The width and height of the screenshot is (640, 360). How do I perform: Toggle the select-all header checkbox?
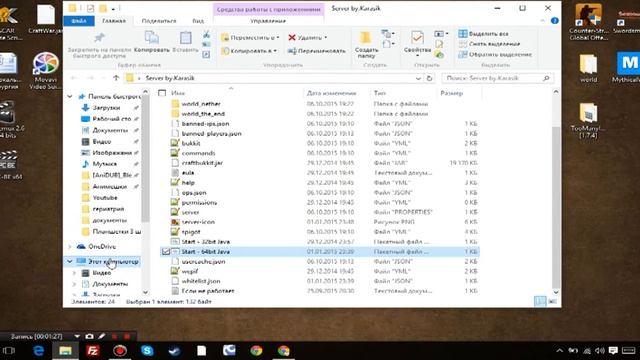(162, 93)
